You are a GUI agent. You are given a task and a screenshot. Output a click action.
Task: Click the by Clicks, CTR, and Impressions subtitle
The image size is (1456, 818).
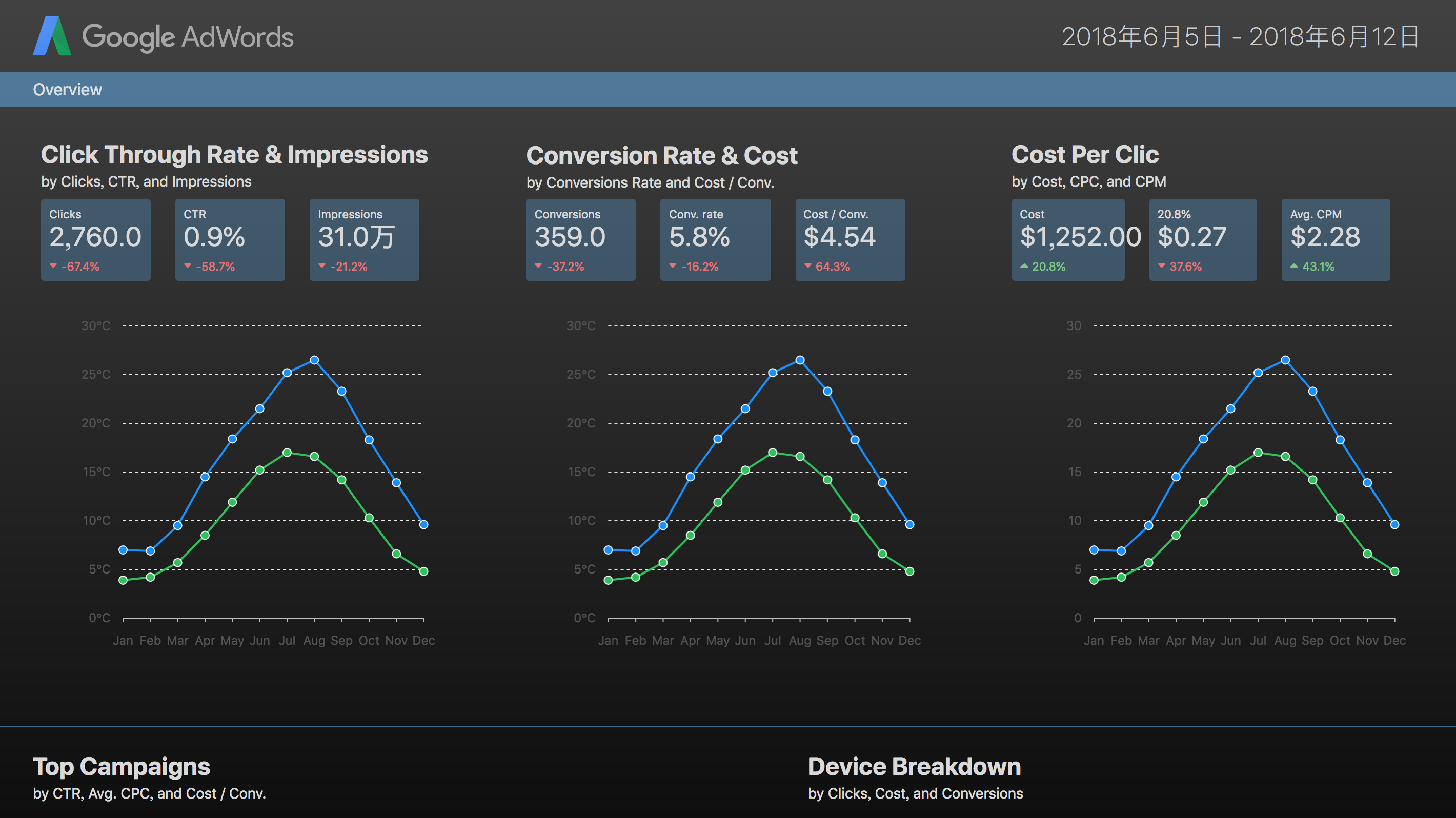[147, 181]
